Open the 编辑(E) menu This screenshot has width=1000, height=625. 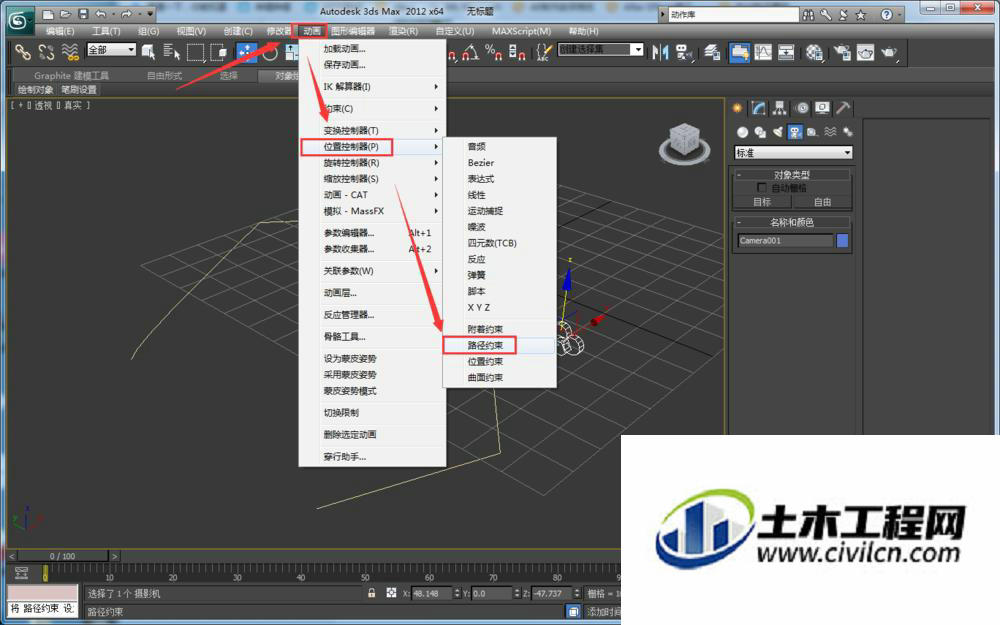[60, 31]
